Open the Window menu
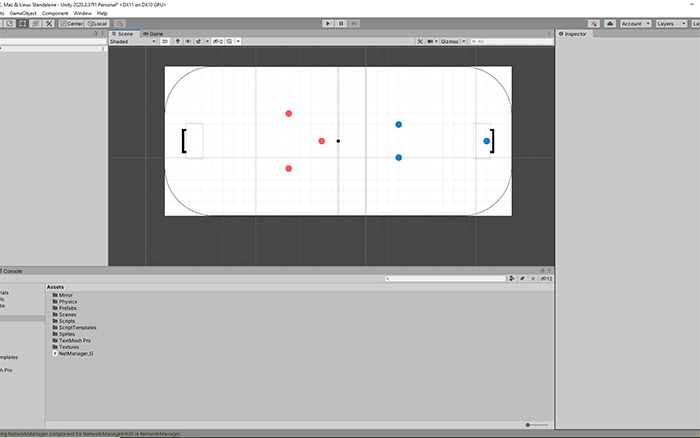The width and height of the screenshot is (700, 438). point(82,13)
